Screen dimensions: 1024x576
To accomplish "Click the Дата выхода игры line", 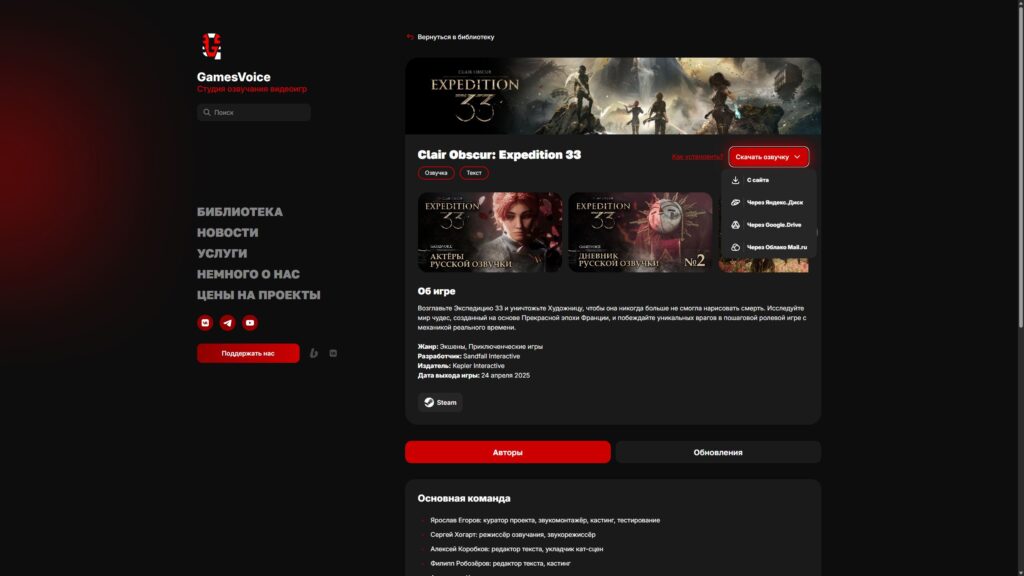I will click(473, 376).
